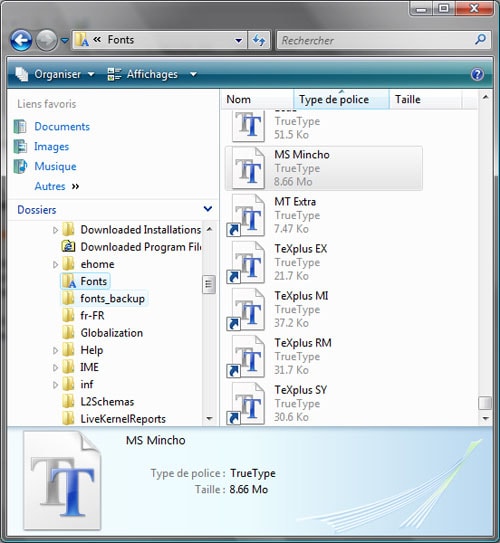The image size is (500, 543).
Task: Expand the Help folder node
Action: tap(55, 350)
